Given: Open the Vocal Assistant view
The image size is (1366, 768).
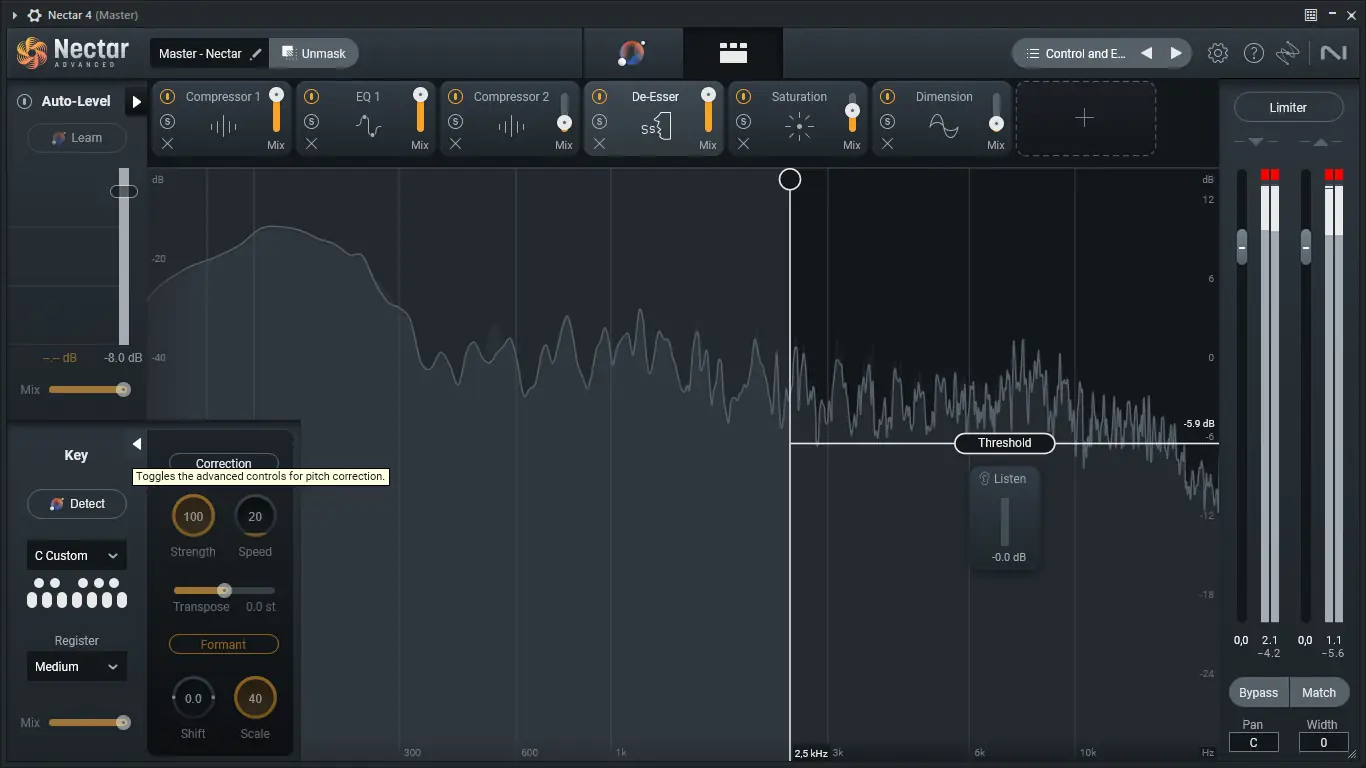Looking at the screenshot, I should (x=632, y=53).
